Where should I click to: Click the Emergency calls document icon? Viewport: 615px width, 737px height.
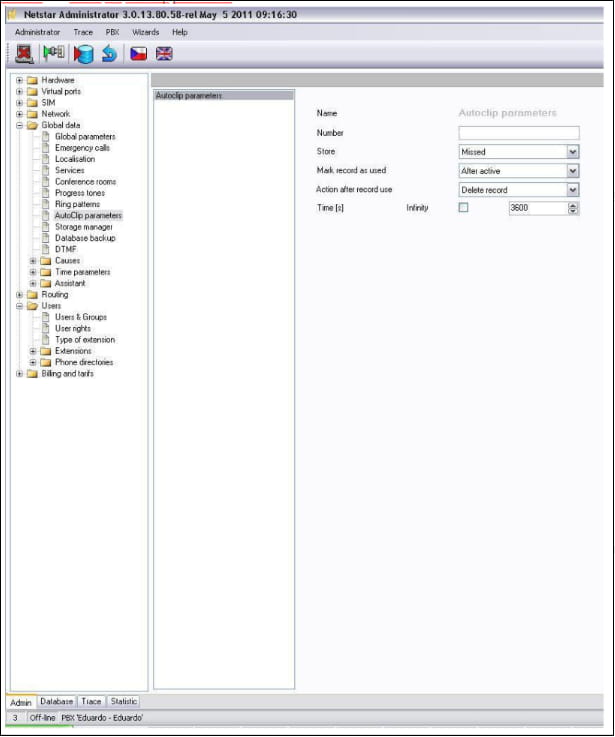click(x=46, y=148)
